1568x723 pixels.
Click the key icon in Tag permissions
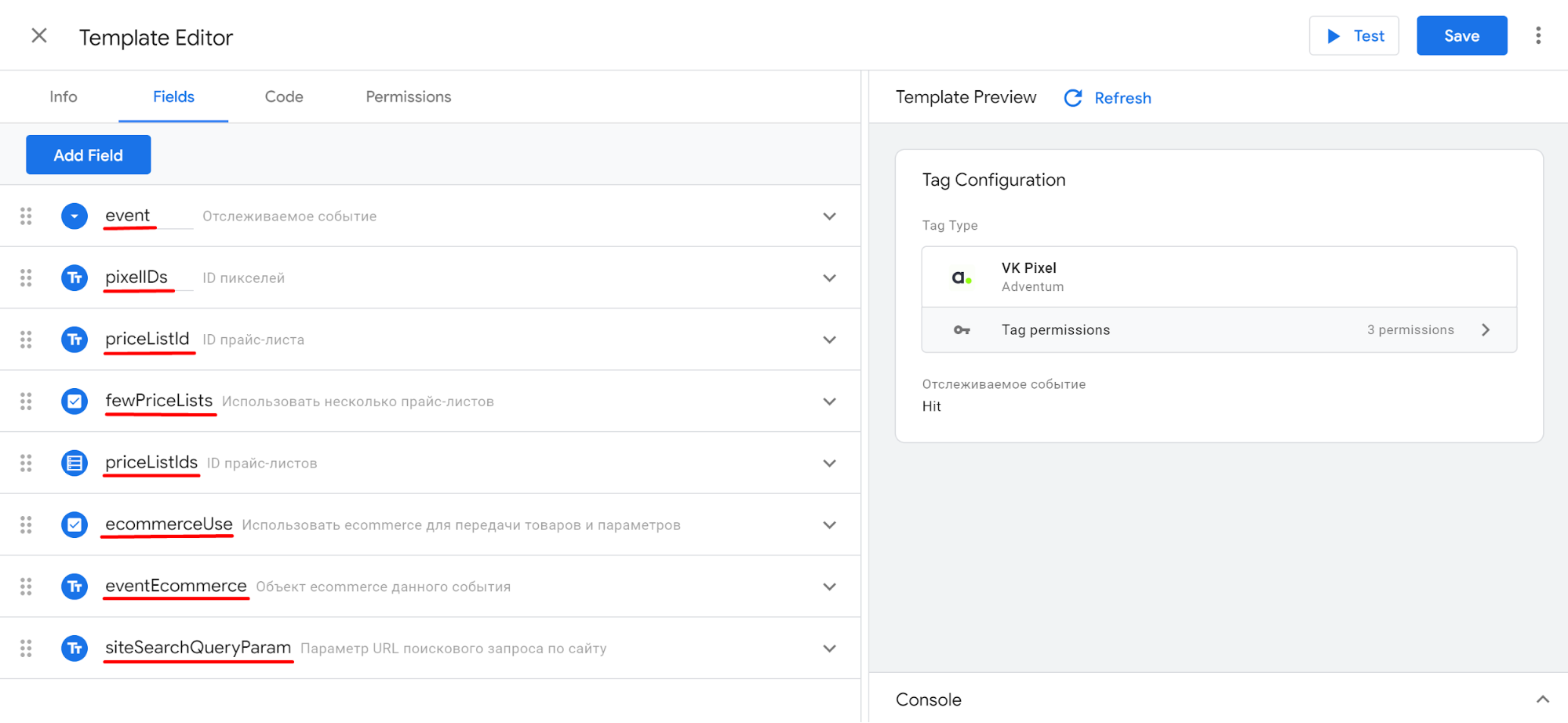click(x=962, y=330)
